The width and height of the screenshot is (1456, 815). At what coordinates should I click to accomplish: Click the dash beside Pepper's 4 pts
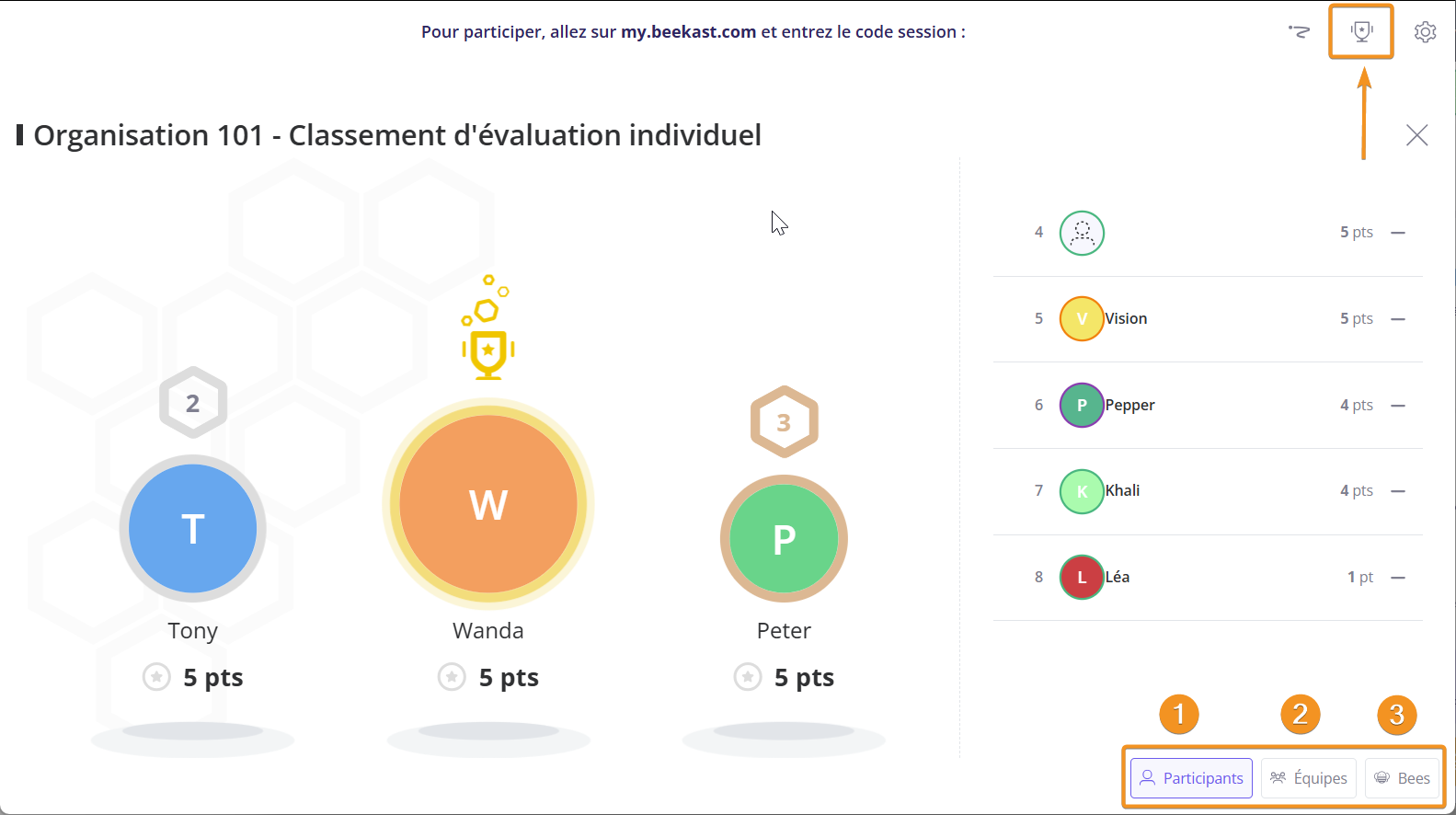[x=1398, y=406]
